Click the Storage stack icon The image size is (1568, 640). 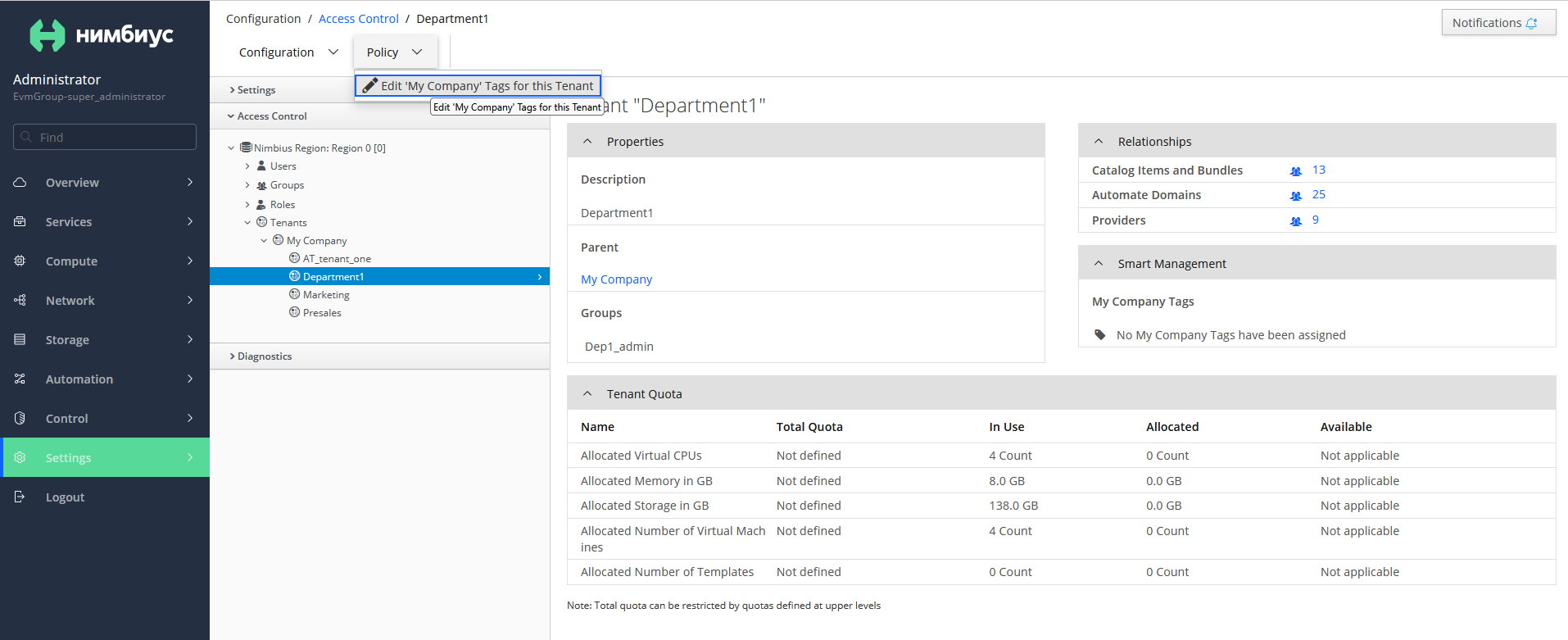tap(20, 339)
